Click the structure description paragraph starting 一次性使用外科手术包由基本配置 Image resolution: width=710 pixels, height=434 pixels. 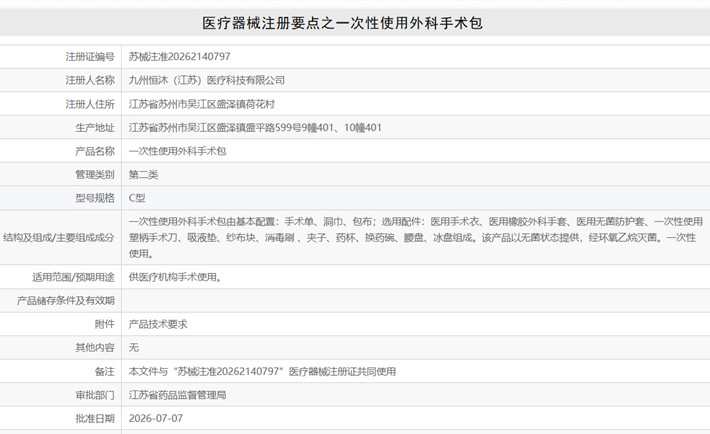point(415,237)
